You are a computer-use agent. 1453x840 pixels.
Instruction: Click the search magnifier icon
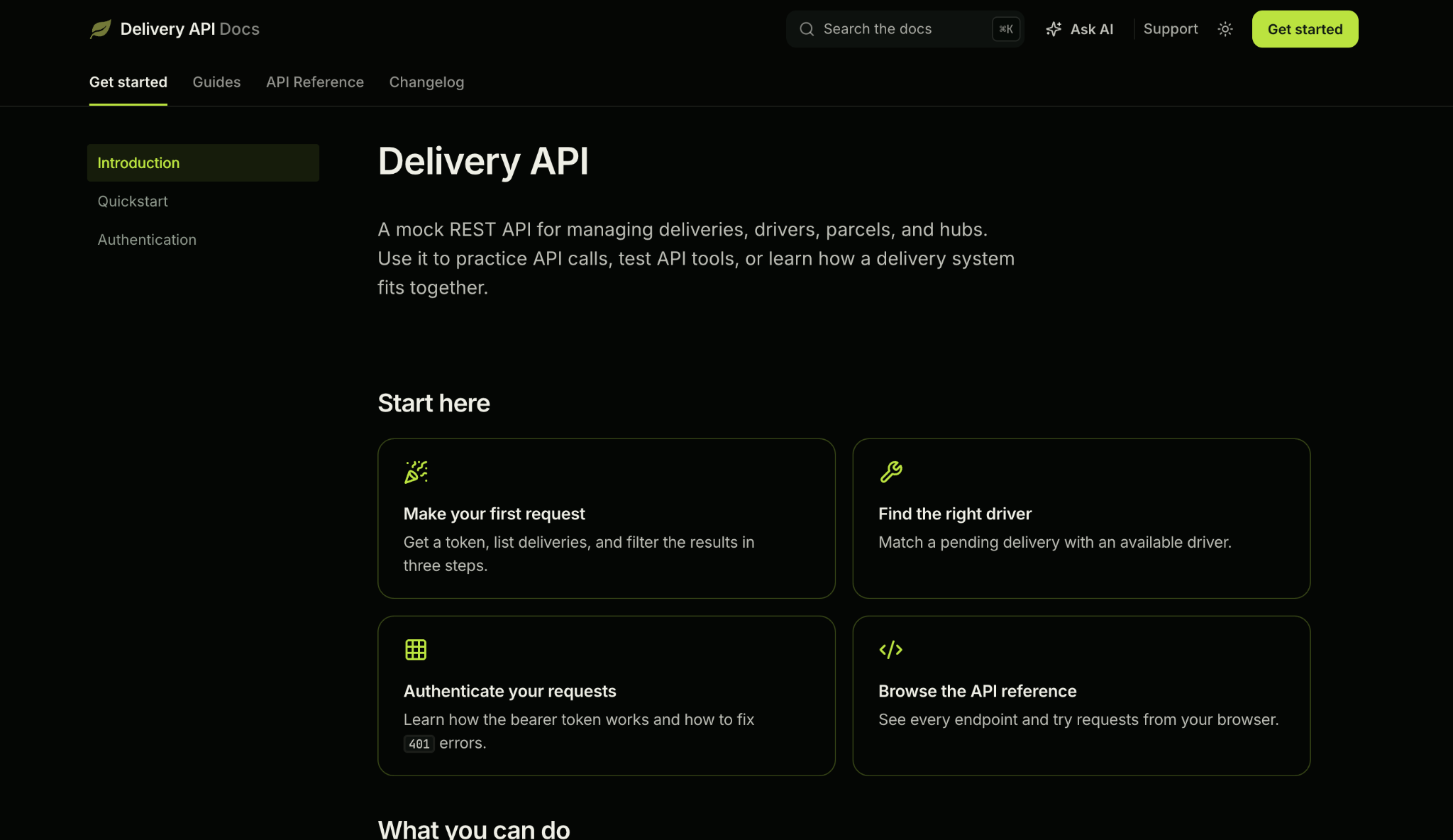click(807, 29)
